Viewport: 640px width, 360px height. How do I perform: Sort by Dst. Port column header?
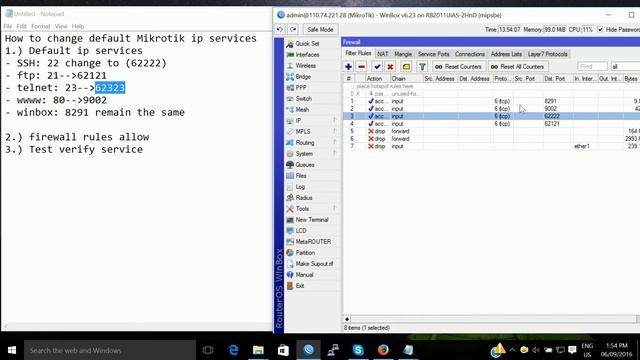558,78
